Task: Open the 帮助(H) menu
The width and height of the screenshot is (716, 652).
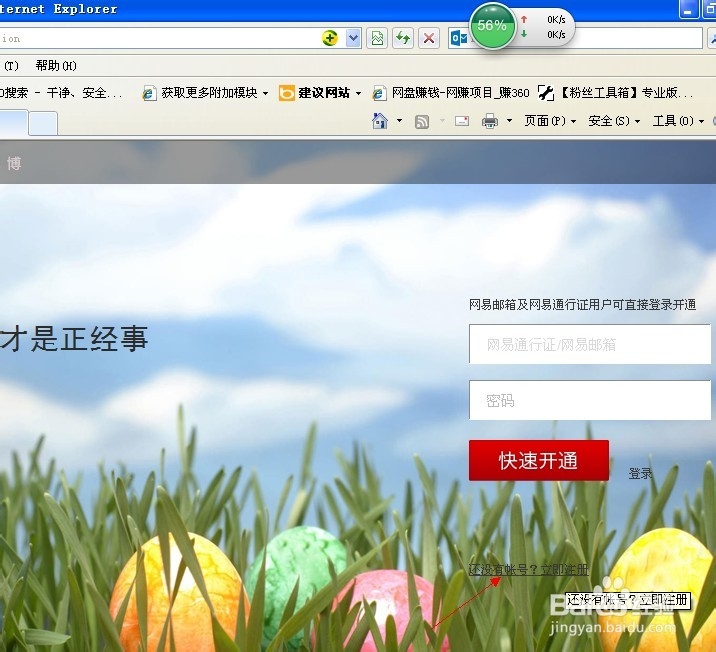Action: pyautogui.click(x=56, y=66)
